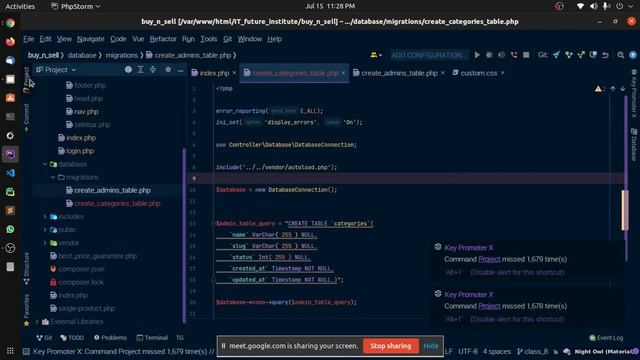The image size is (640, 360).
Task: Click Git update project arrow icon
Action: coord(556,55)
